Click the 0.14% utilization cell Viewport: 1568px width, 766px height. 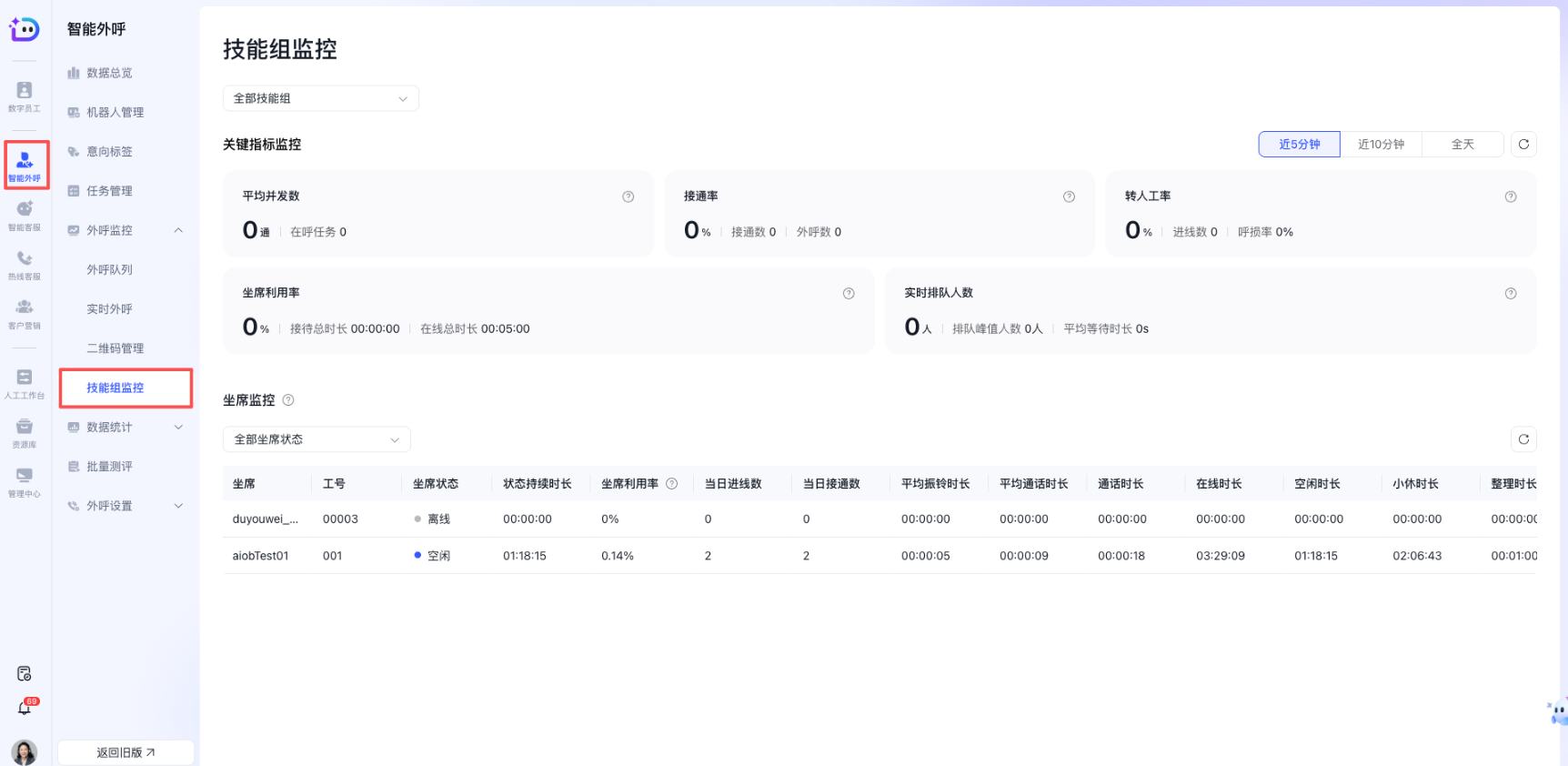(618, 556)
